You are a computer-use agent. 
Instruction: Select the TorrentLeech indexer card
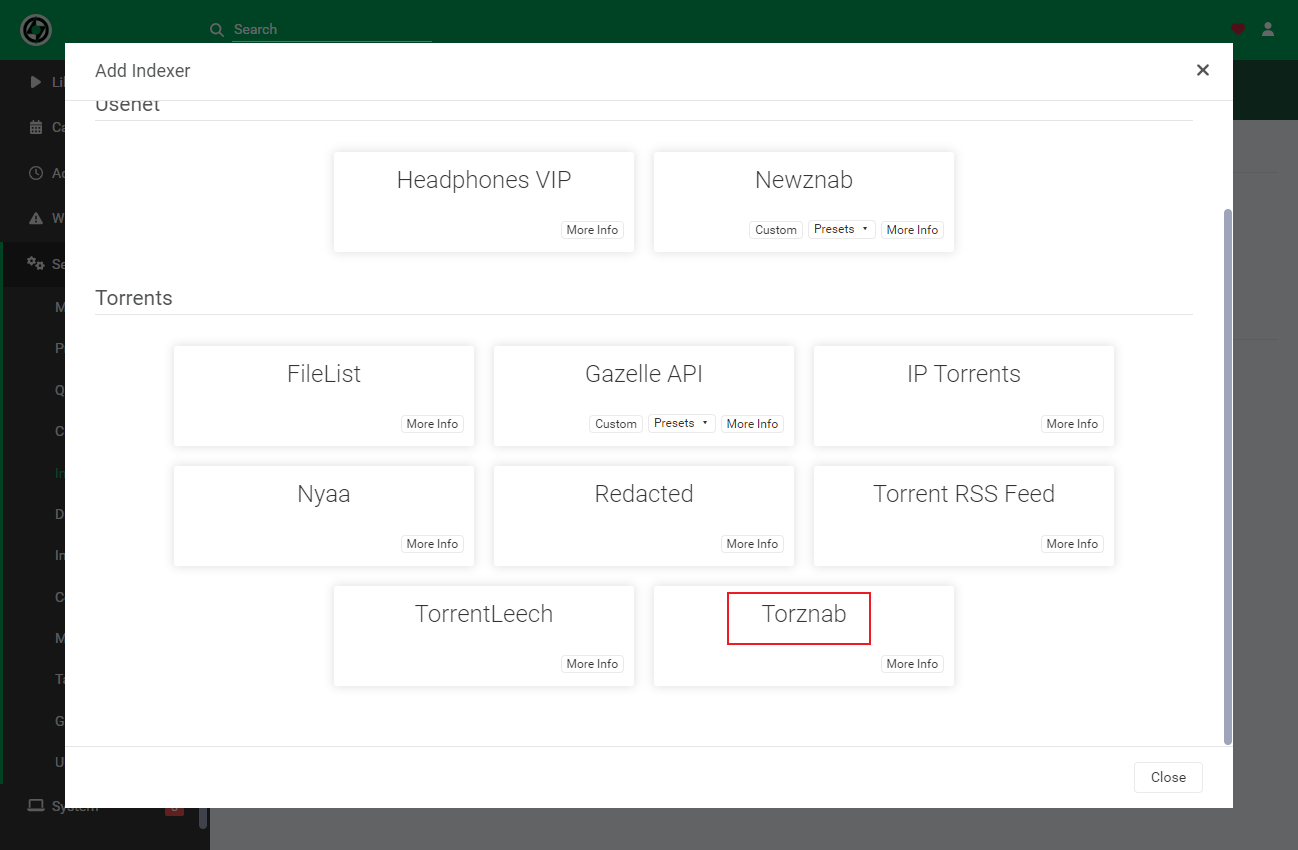click(x=484, y=636)
